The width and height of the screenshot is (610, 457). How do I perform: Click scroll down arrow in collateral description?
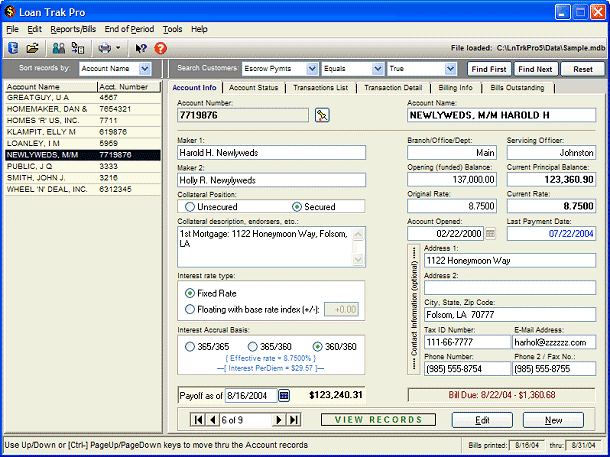(358, 259)
